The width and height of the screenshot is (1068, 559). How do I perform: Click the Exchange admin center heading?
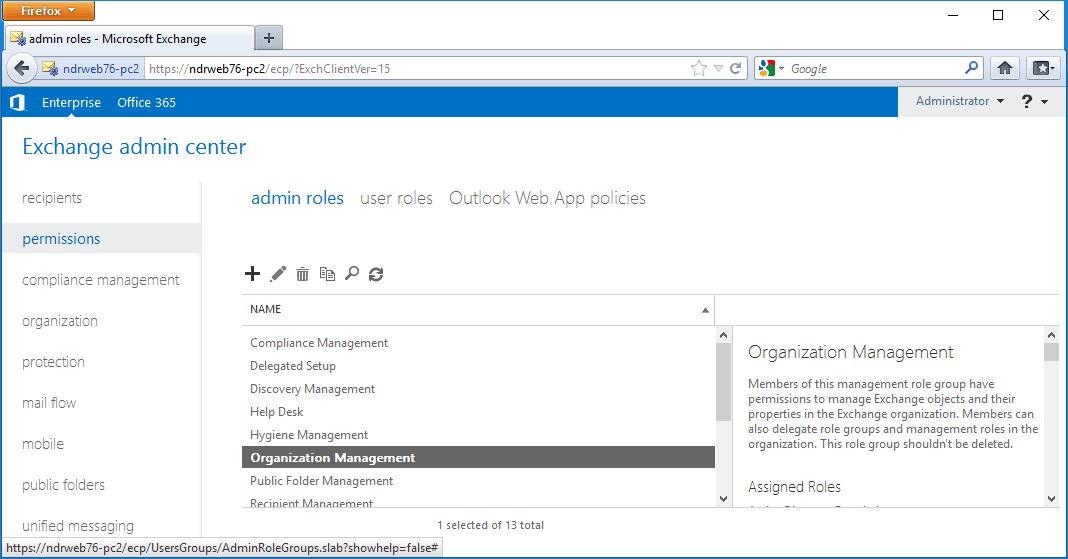coord(134,147)
